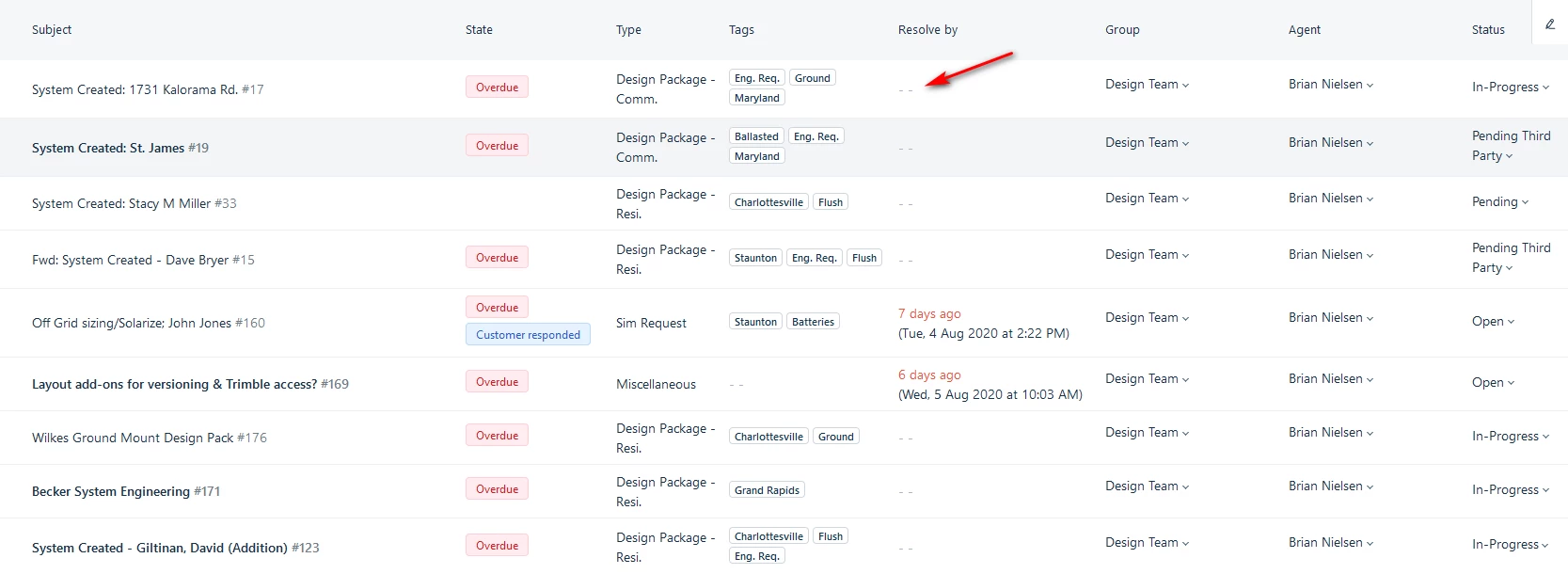Click the State column header
This screenshot has height=574, width=1568.
pos(479,29)
